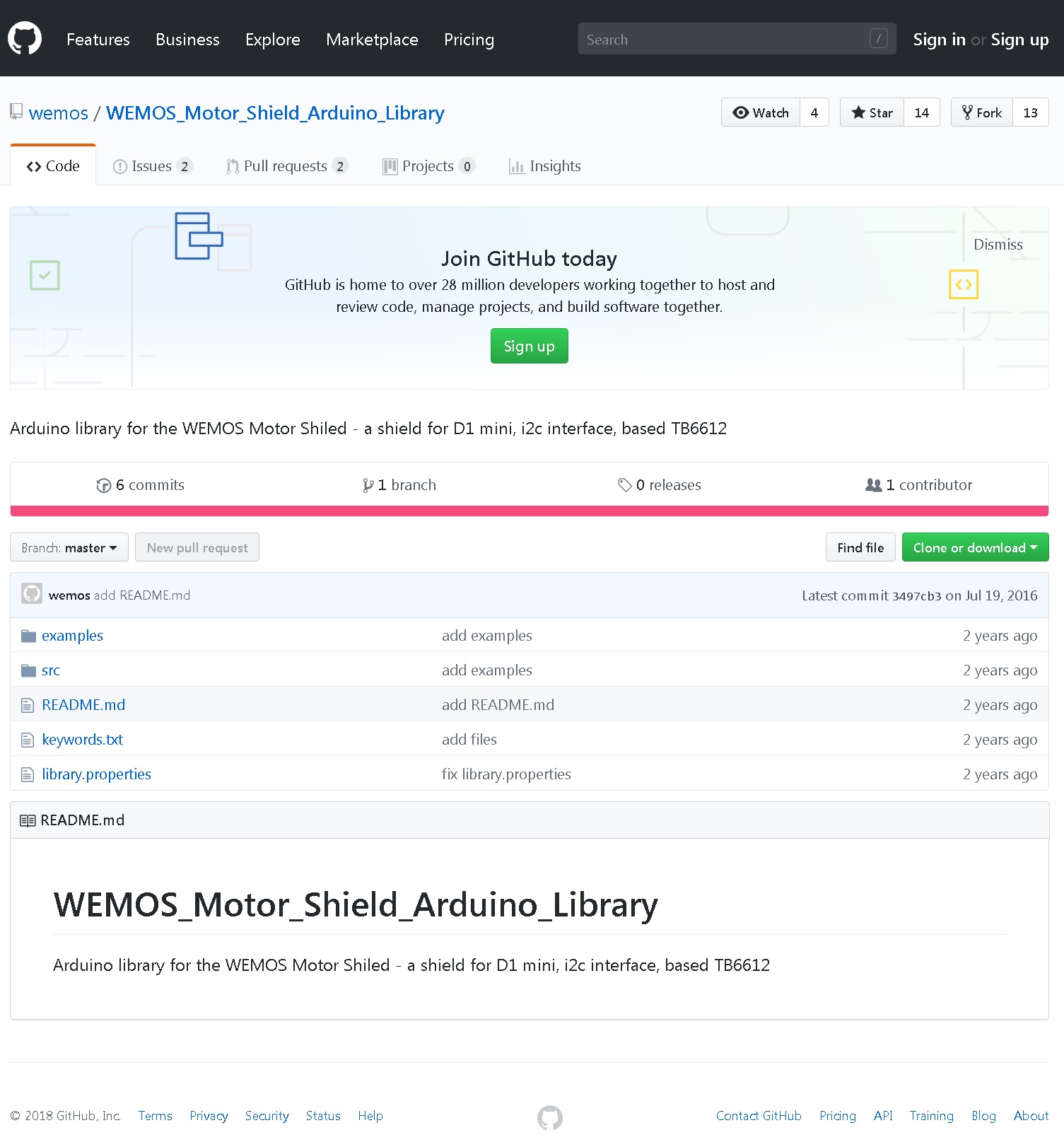Open the examples folder
This screenshot has width=1064, height=1135.
coord(72,636)
